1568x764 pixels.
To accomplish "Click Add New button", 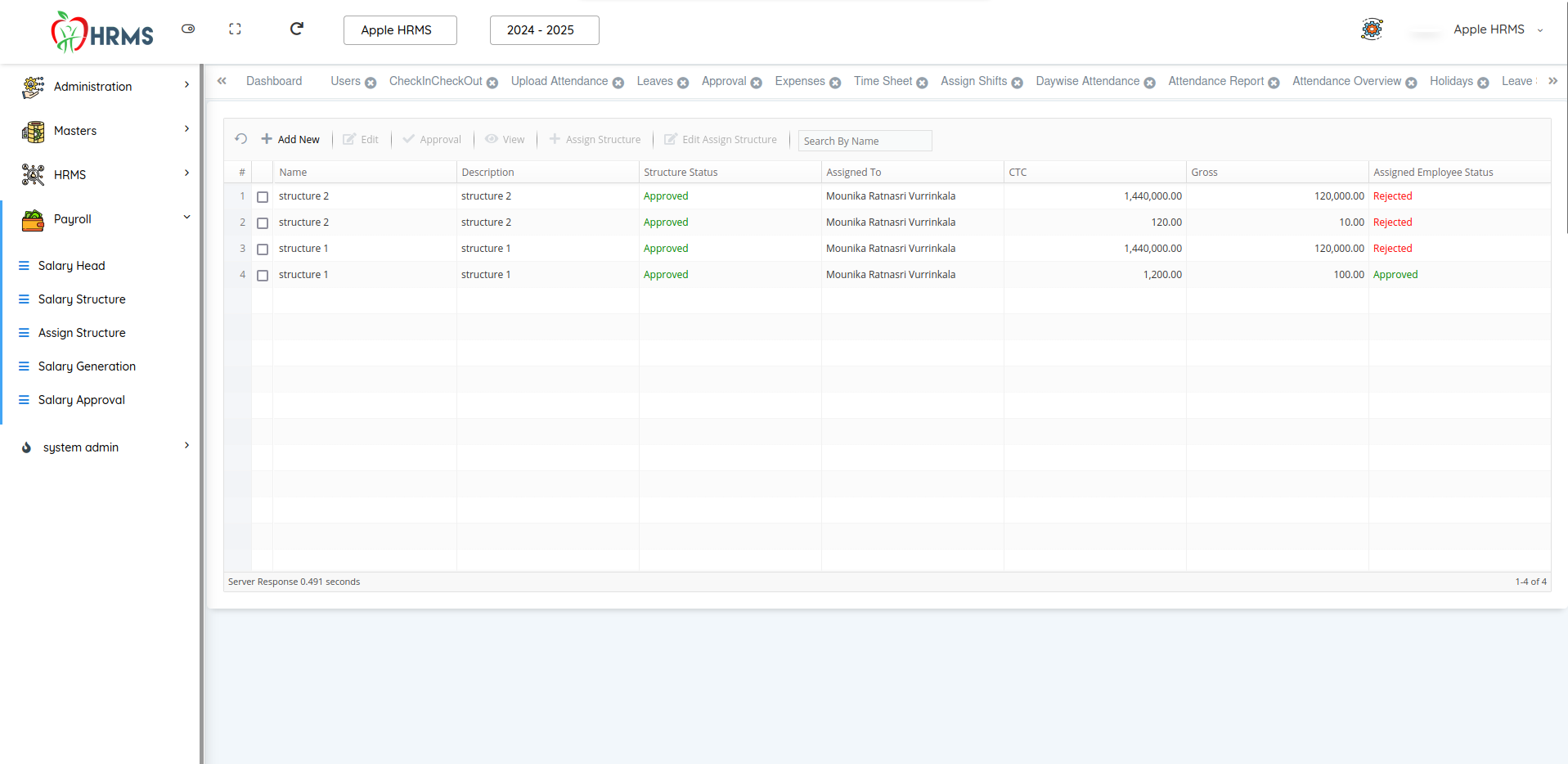I will click(x=290, y=140).
